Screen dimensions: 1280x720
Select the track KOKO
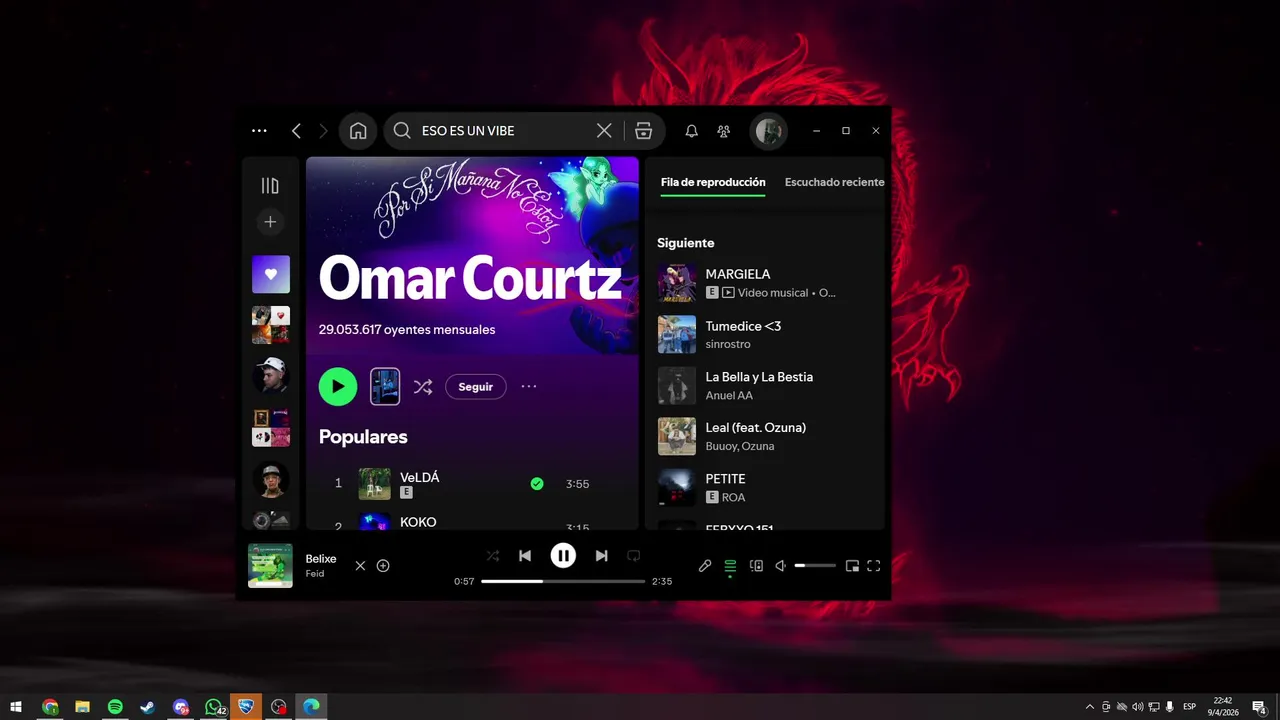tap(418, 522)
